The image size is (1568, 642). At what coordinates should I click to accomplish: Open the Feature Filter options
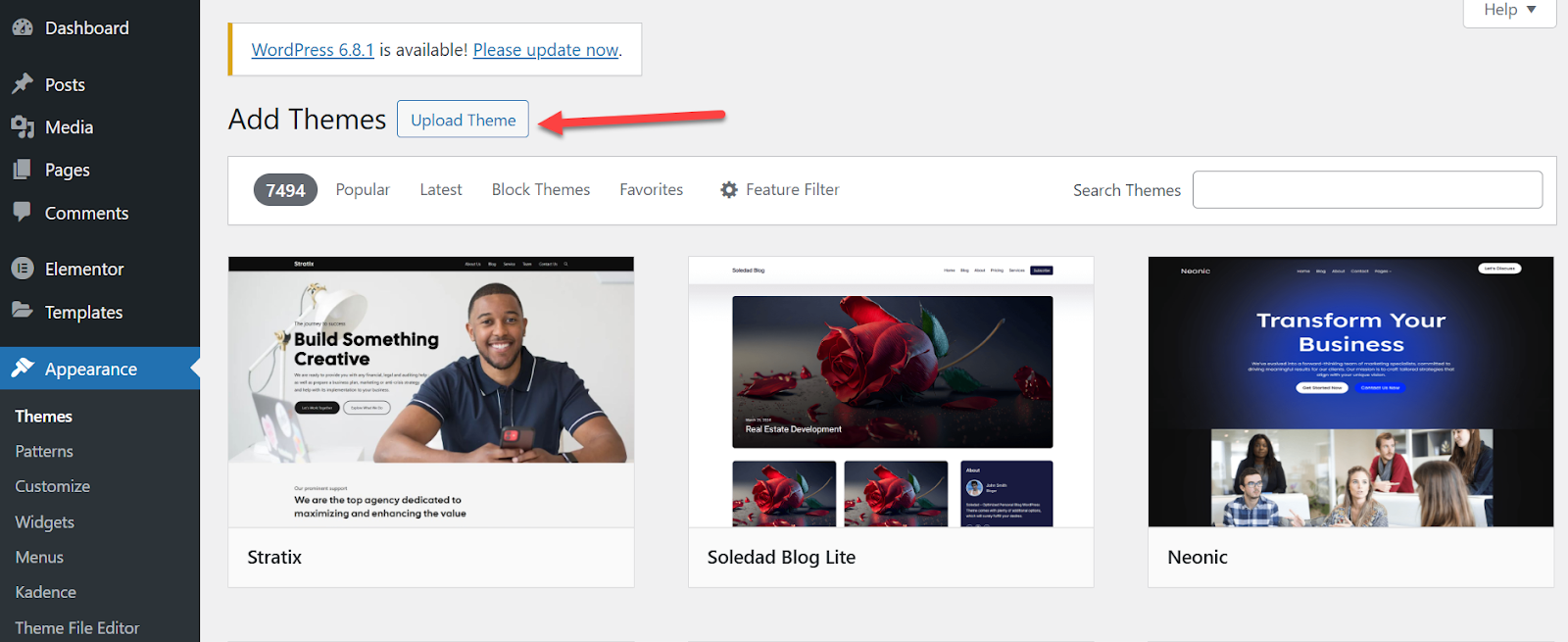780,189
